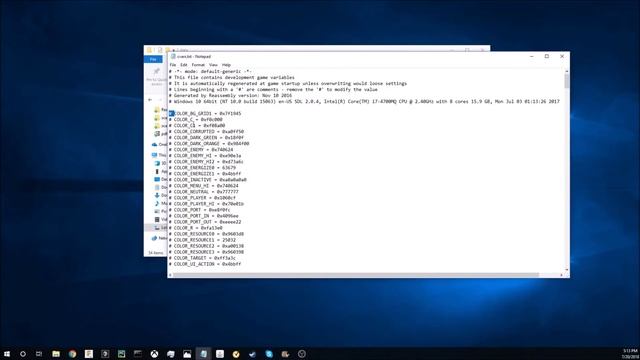The image size is (640, 360).
Task: Switch to active Notepad taskbar button
Action: click(x=203, y=354)
